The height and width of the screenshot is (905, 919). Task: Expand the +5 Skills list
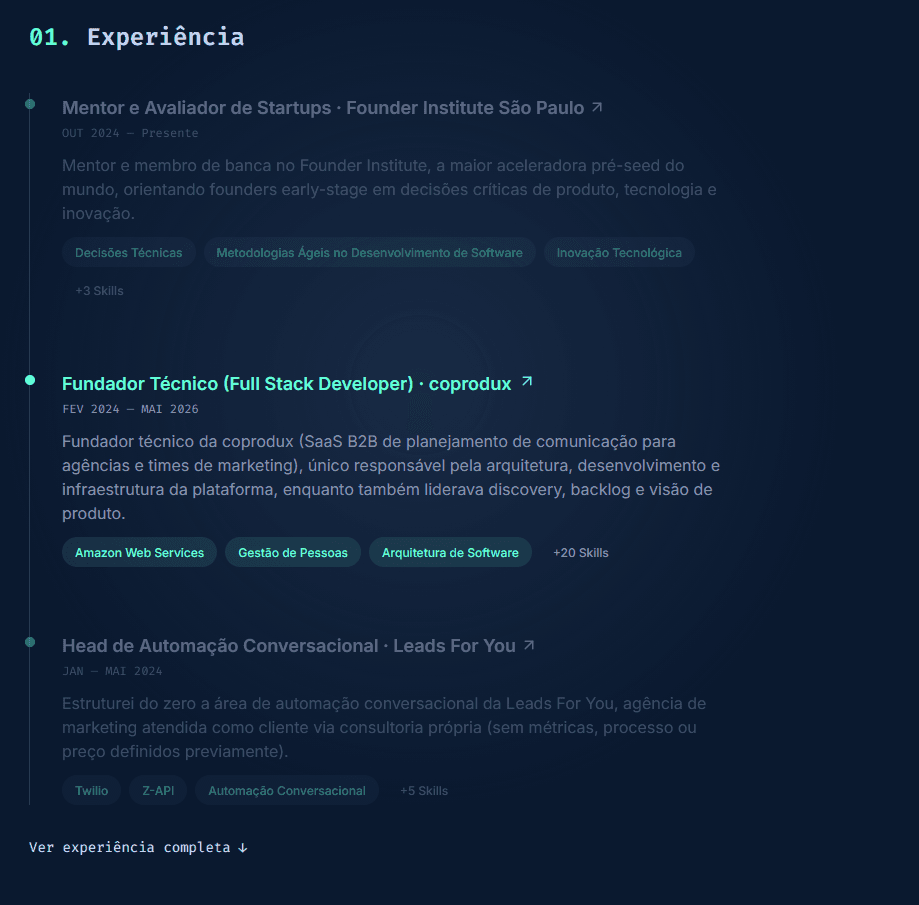pos(424,791)
